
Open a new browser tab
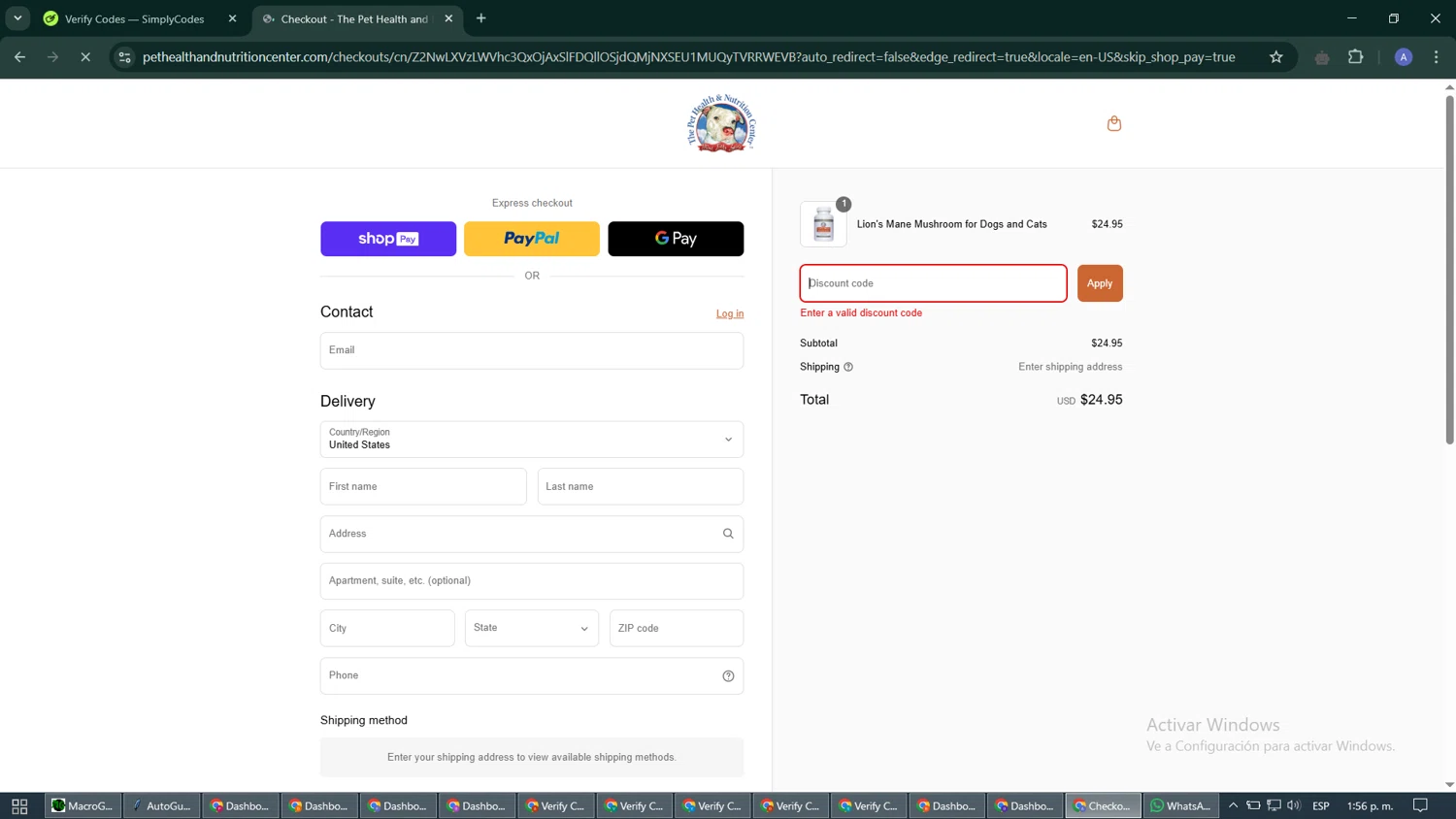(x=481, y=18)
